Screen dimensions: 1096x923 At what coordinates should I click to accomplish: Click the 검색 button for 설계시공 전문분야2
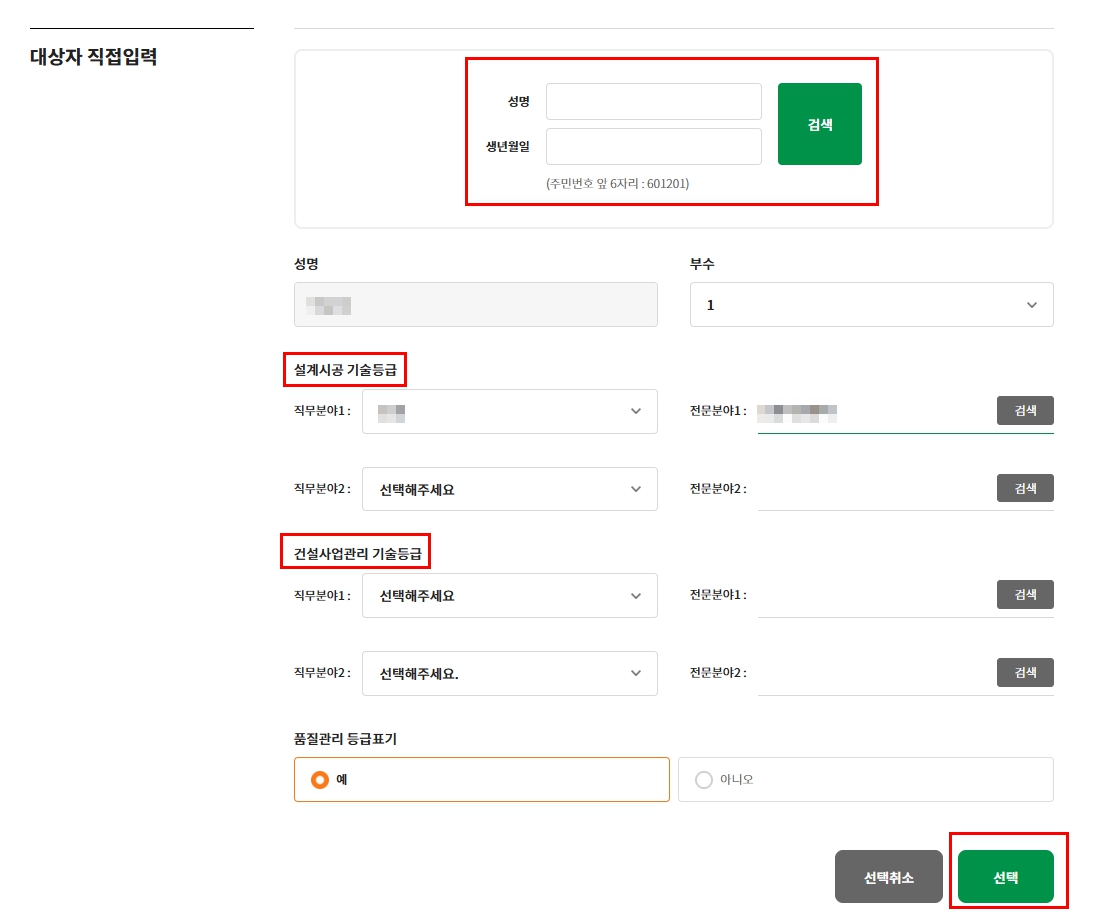1024,488
